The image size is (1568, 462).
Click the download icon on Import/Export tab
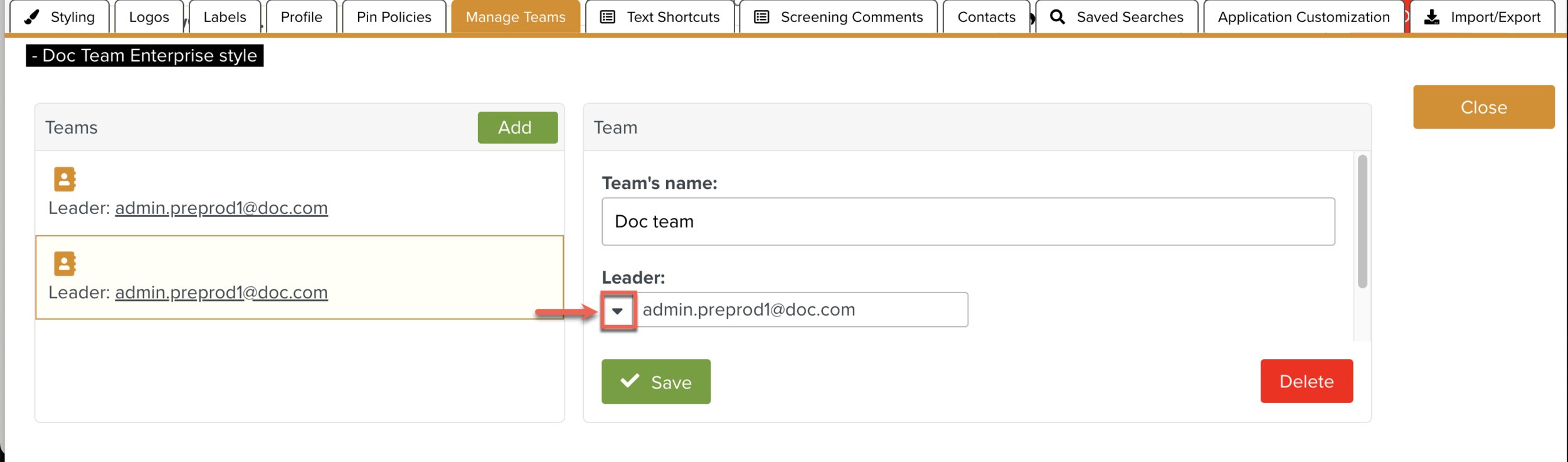click(1431, 17)
